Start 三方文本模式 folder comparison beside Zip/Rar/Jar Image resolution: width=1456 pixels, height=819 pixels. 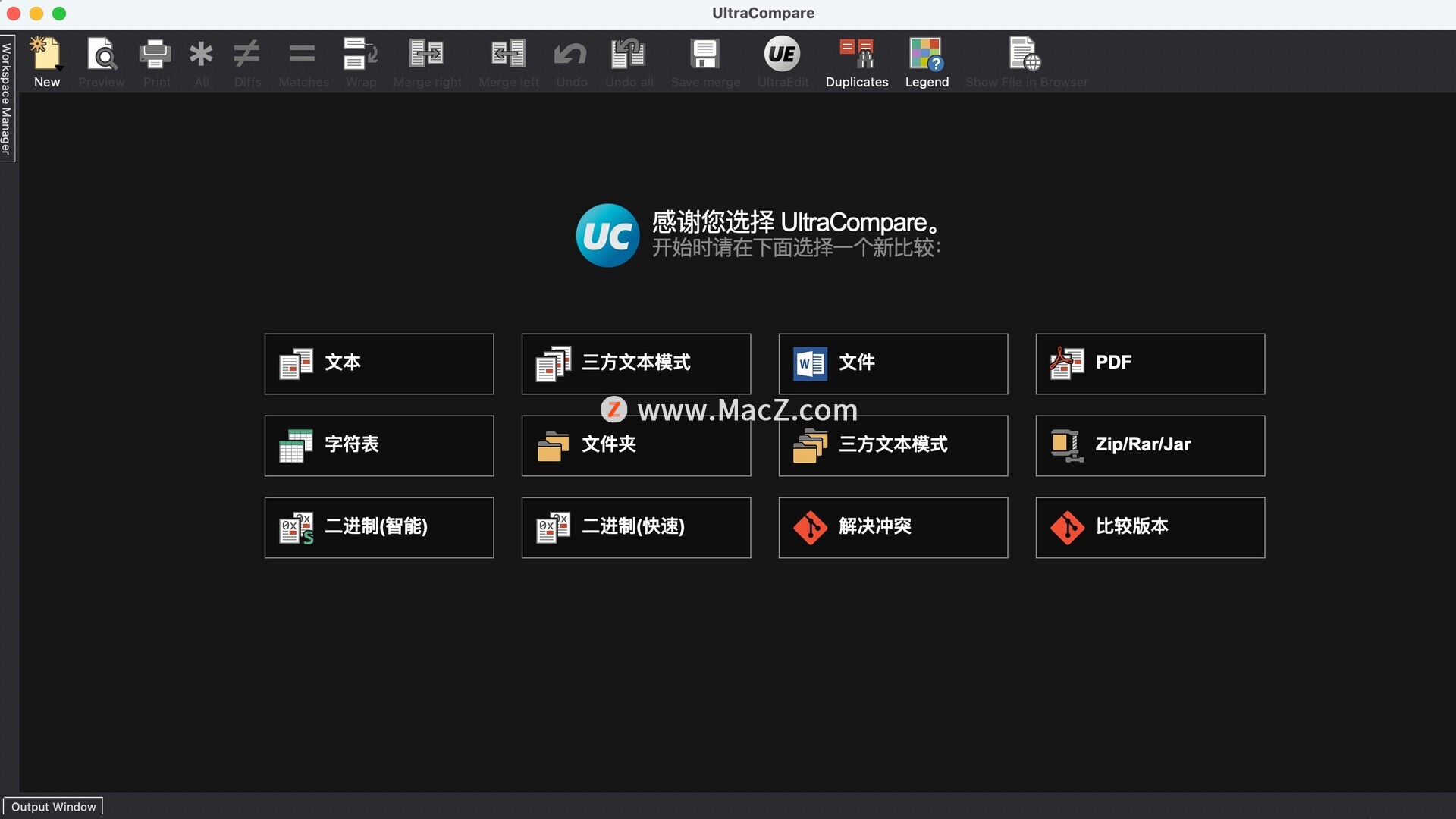click(x=893, y=446)
